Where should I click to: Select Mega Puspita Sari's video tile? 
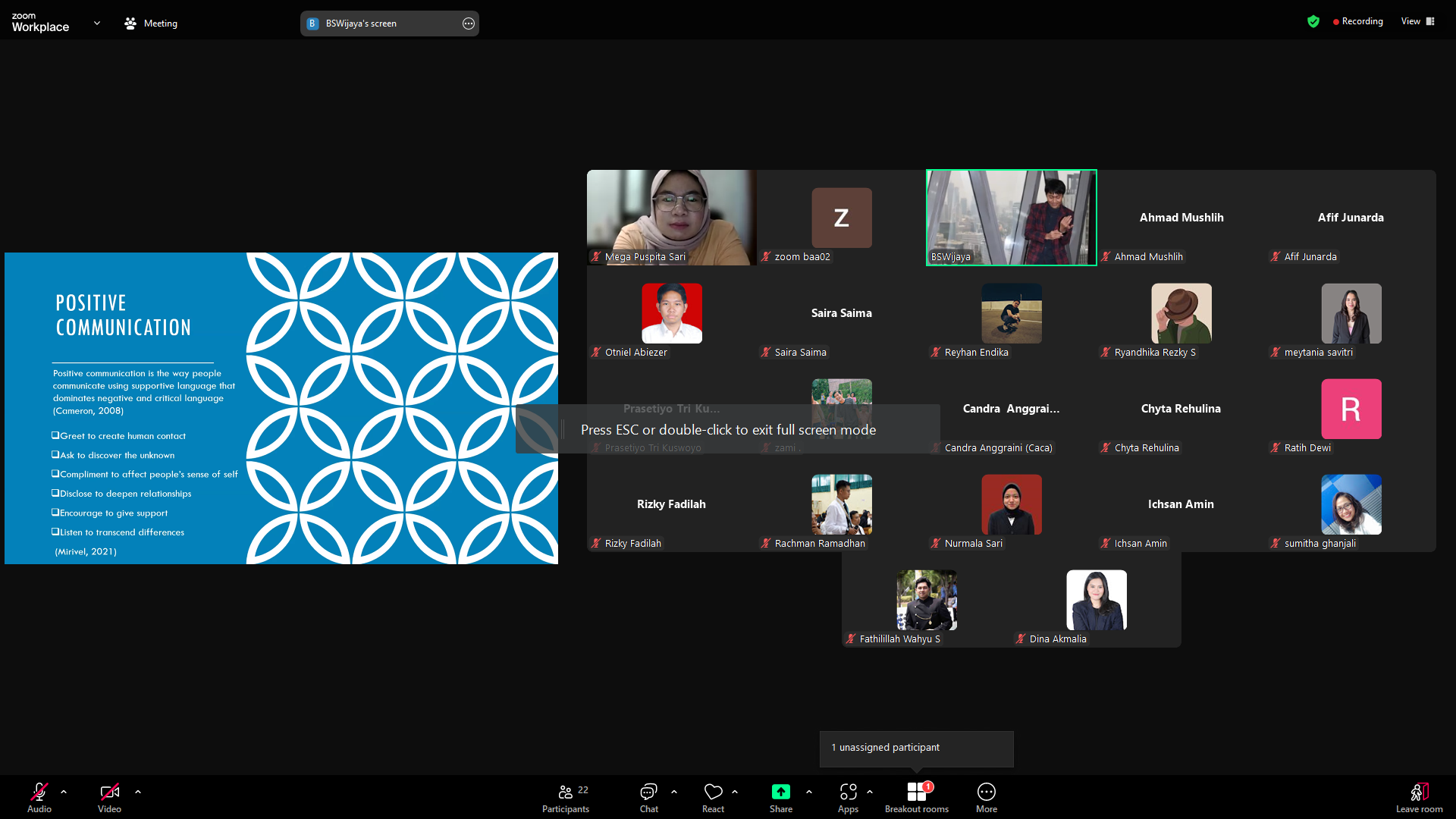(x=671, y=218)
